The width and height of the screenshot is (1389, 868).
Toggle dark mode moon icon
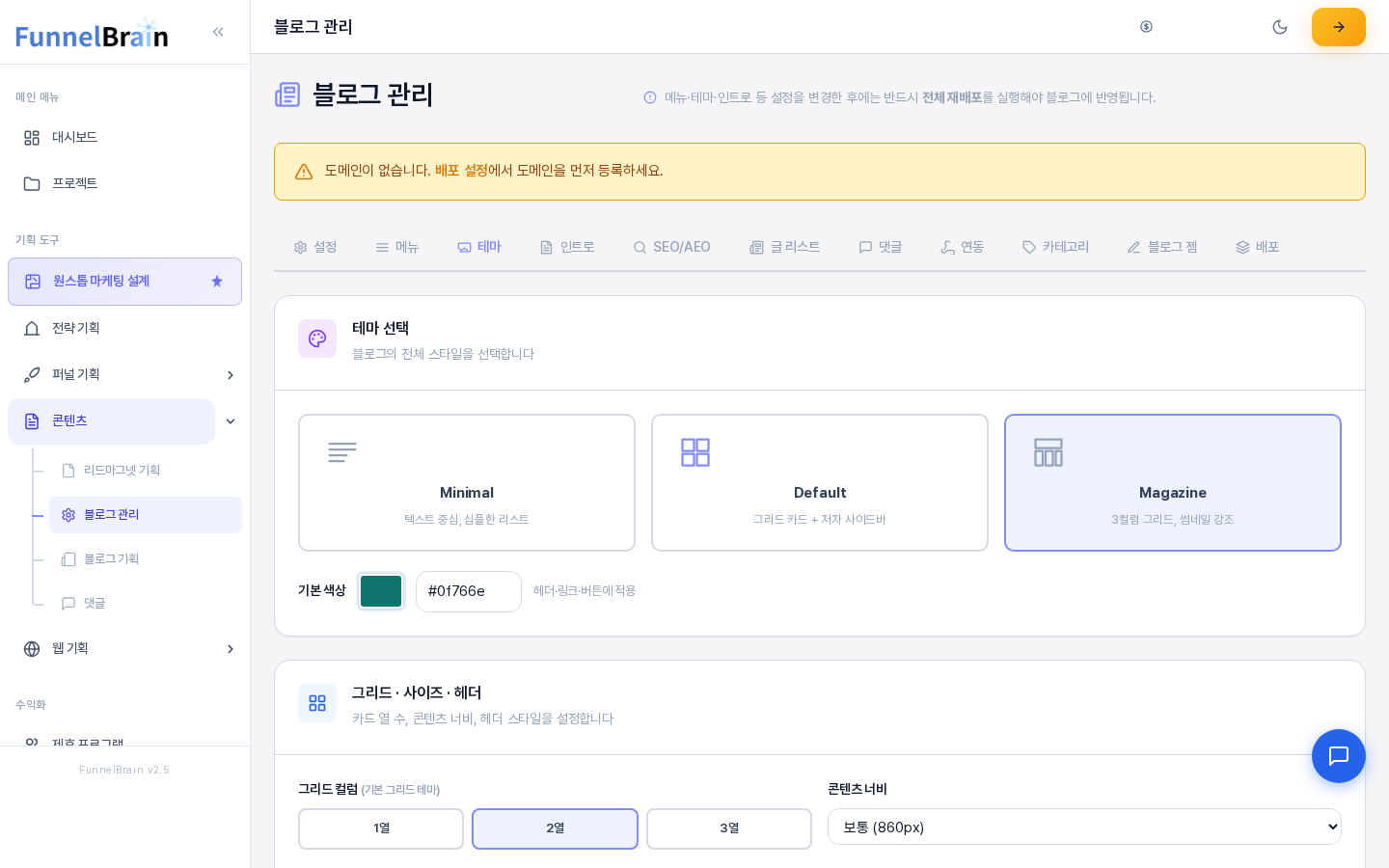pos(1280,27)
